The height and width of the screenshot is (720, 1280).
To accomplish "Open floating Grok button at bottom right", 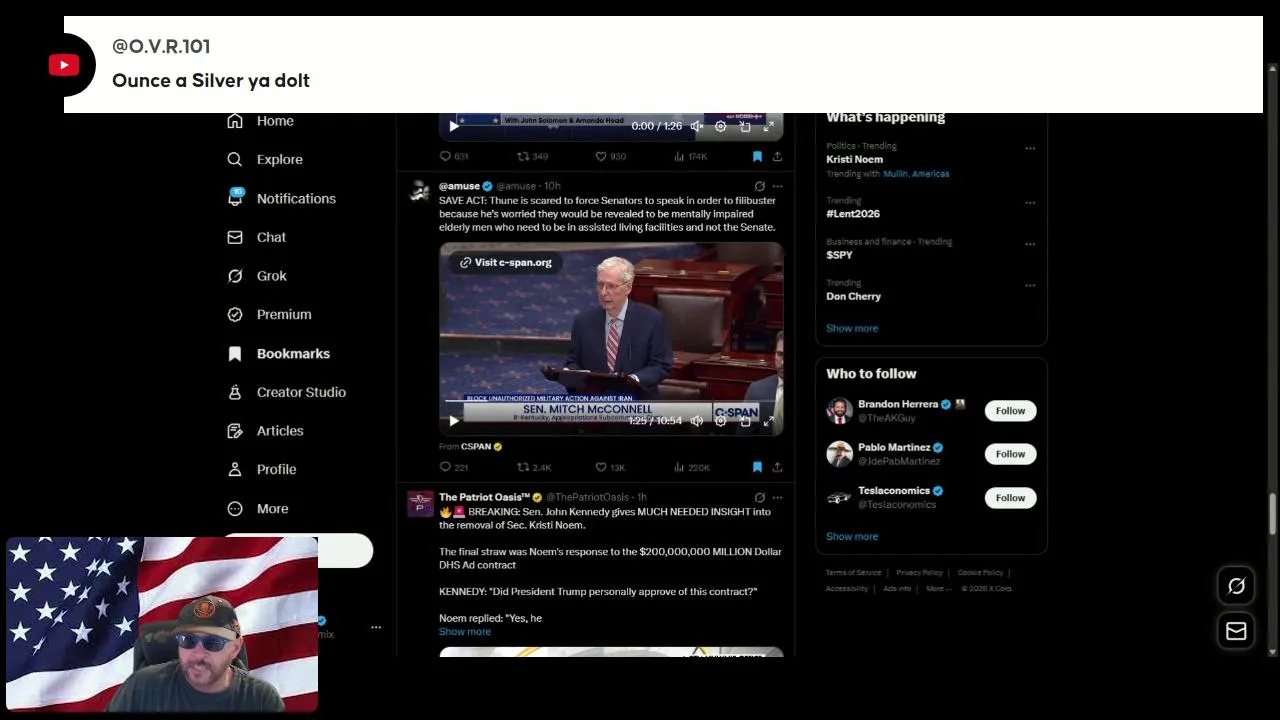I will click(1236, 587).
